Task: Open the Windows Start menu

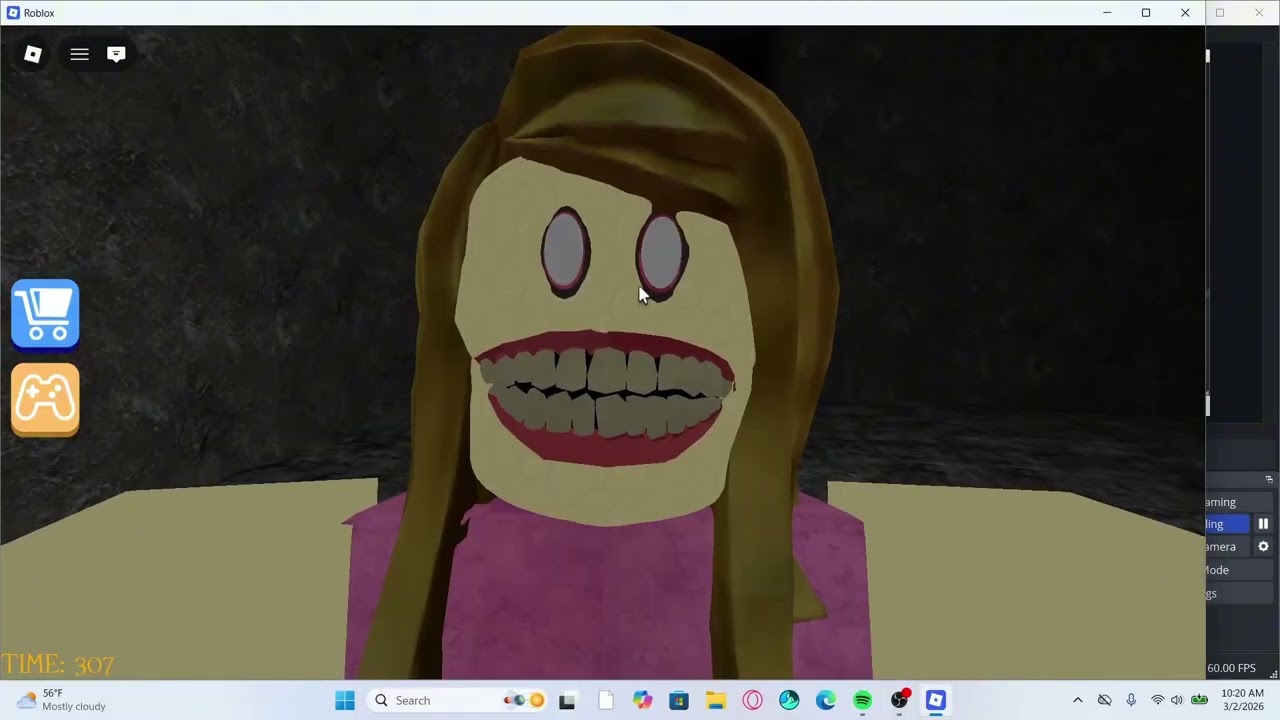Action: coord(345,700)
